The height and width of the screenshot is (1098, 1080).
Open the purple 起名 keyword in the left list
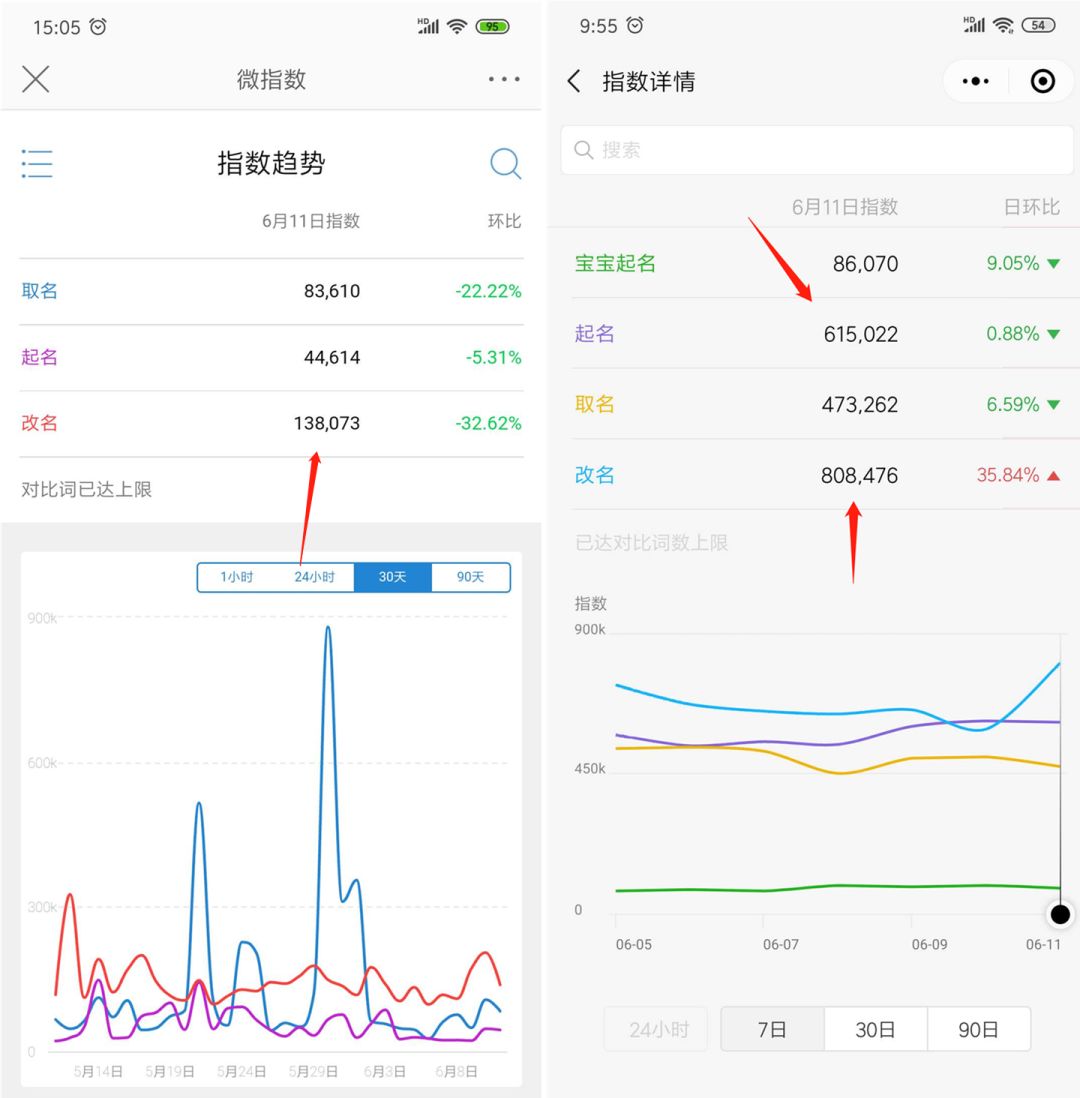(39, 357)
